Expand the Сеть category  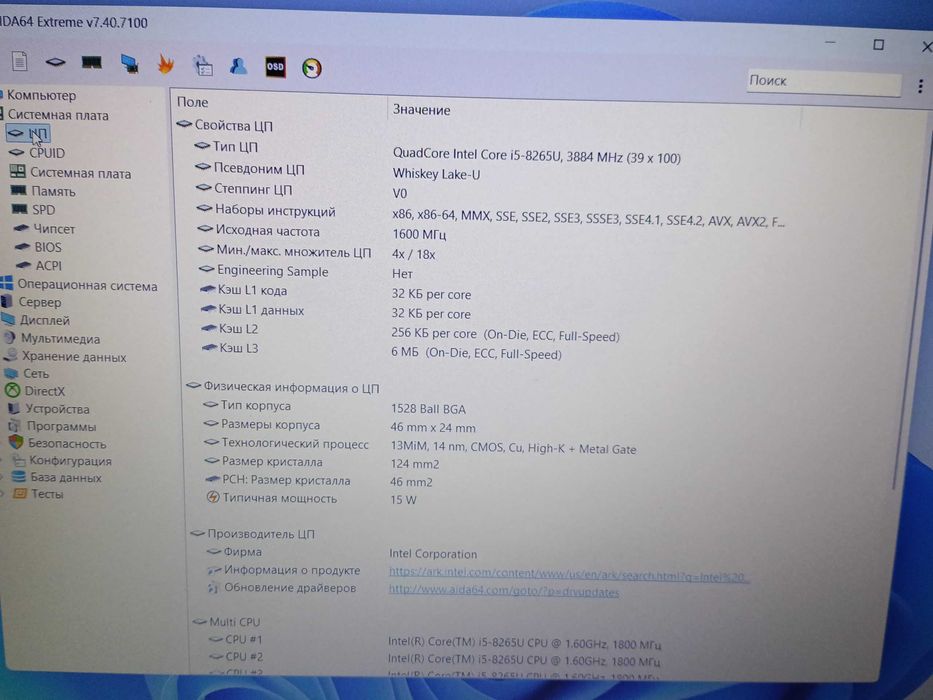36,374
